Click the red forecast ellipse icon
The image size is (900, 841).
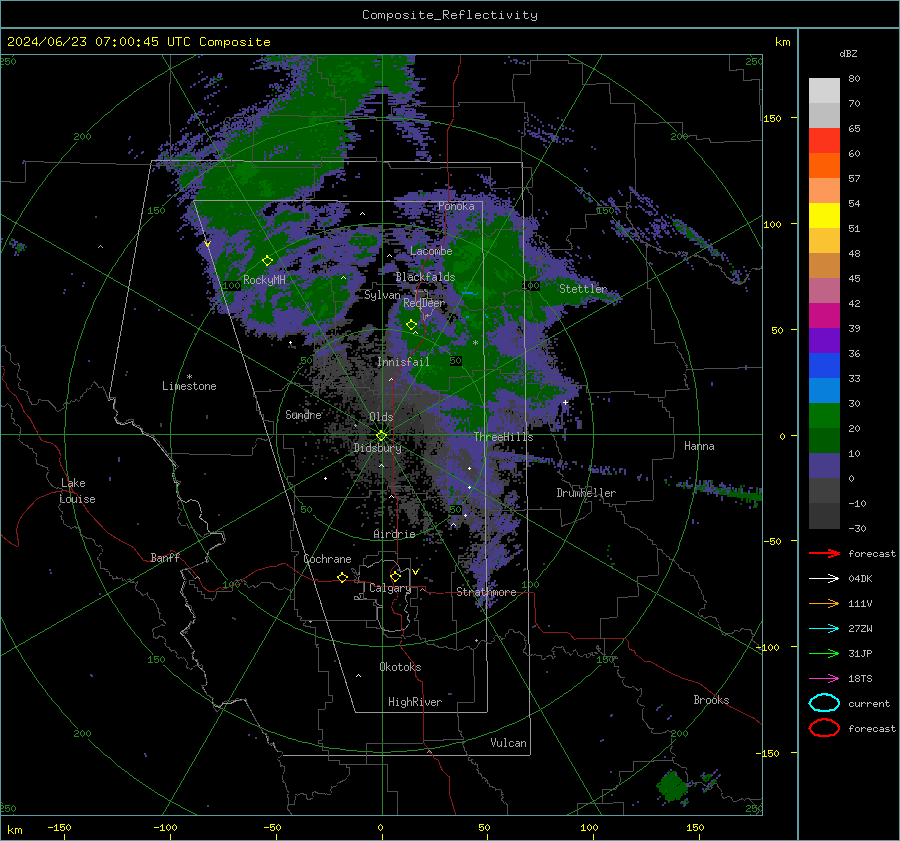pyautogui.click(x=824, y=728)
